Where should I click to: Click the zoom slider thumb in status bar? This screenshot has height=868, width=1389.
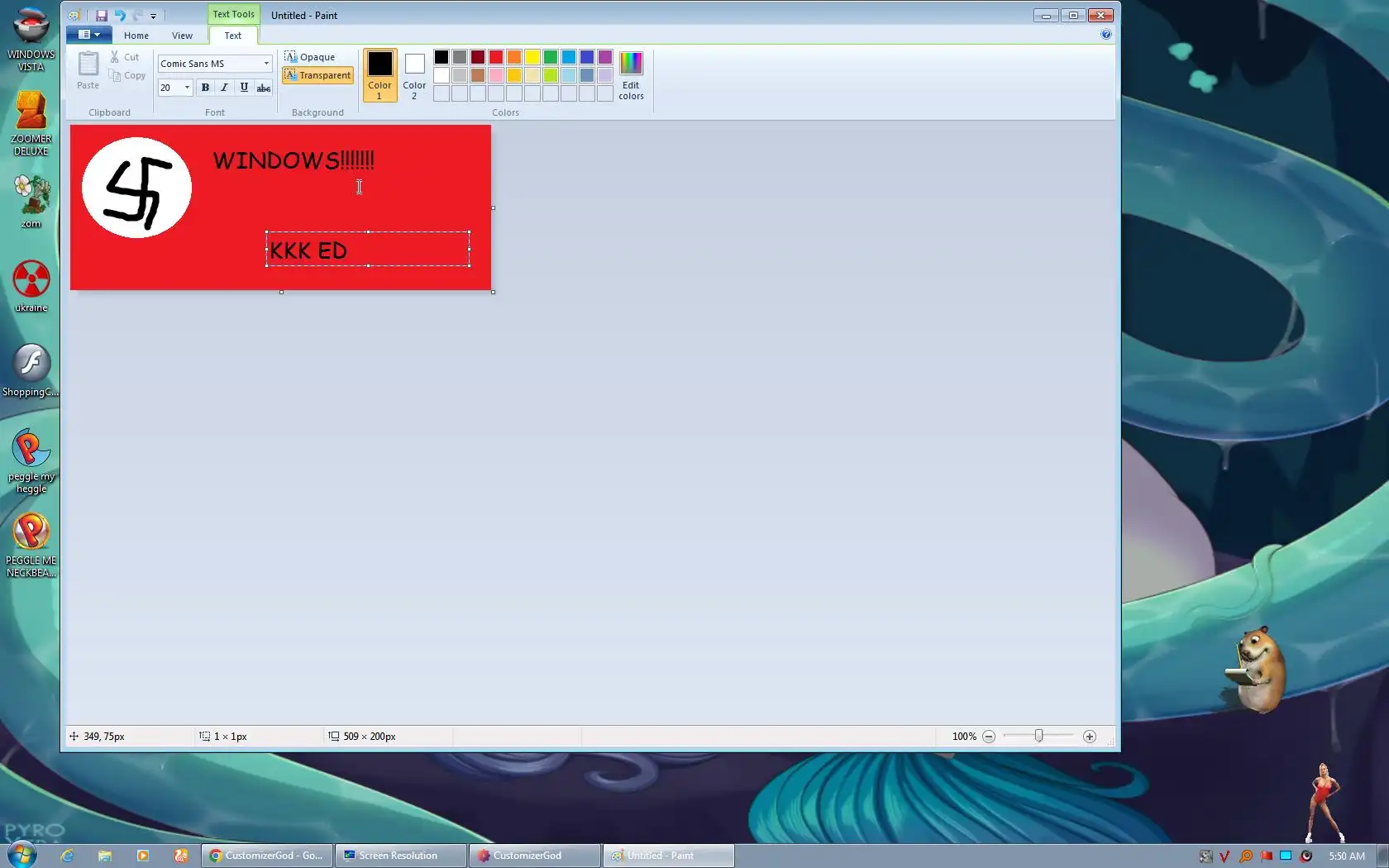tap(1039, 736)
